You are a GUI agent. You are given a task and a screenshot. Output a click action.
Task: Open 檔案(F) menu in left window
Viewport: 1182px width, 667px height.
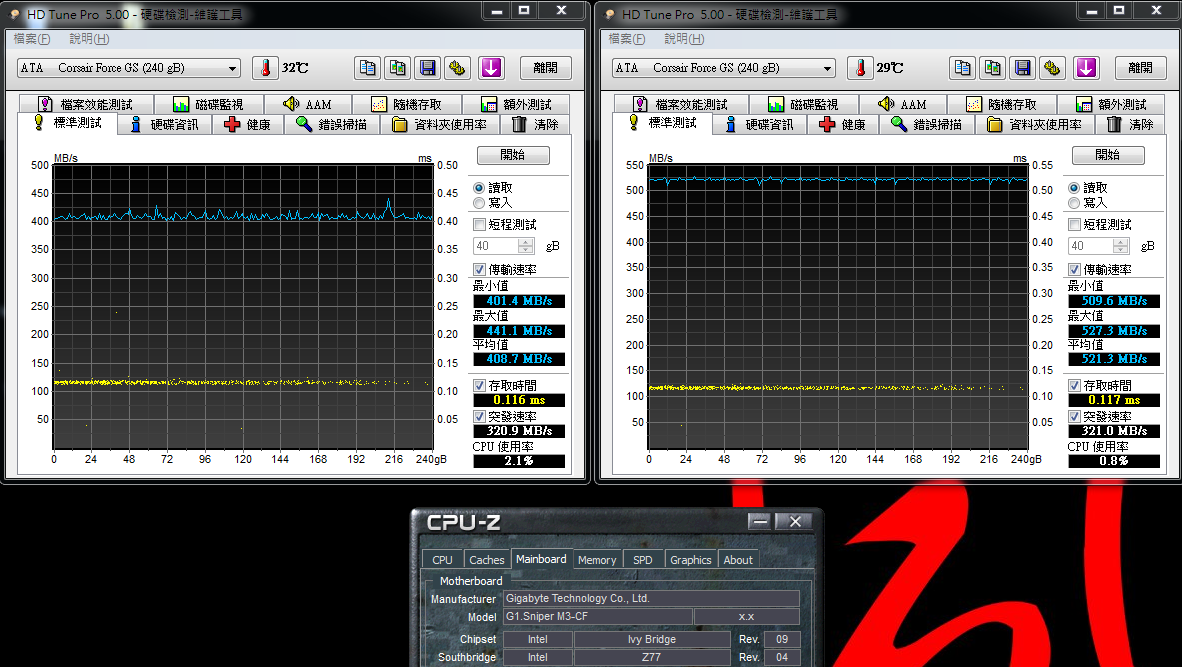pos(31,38)
